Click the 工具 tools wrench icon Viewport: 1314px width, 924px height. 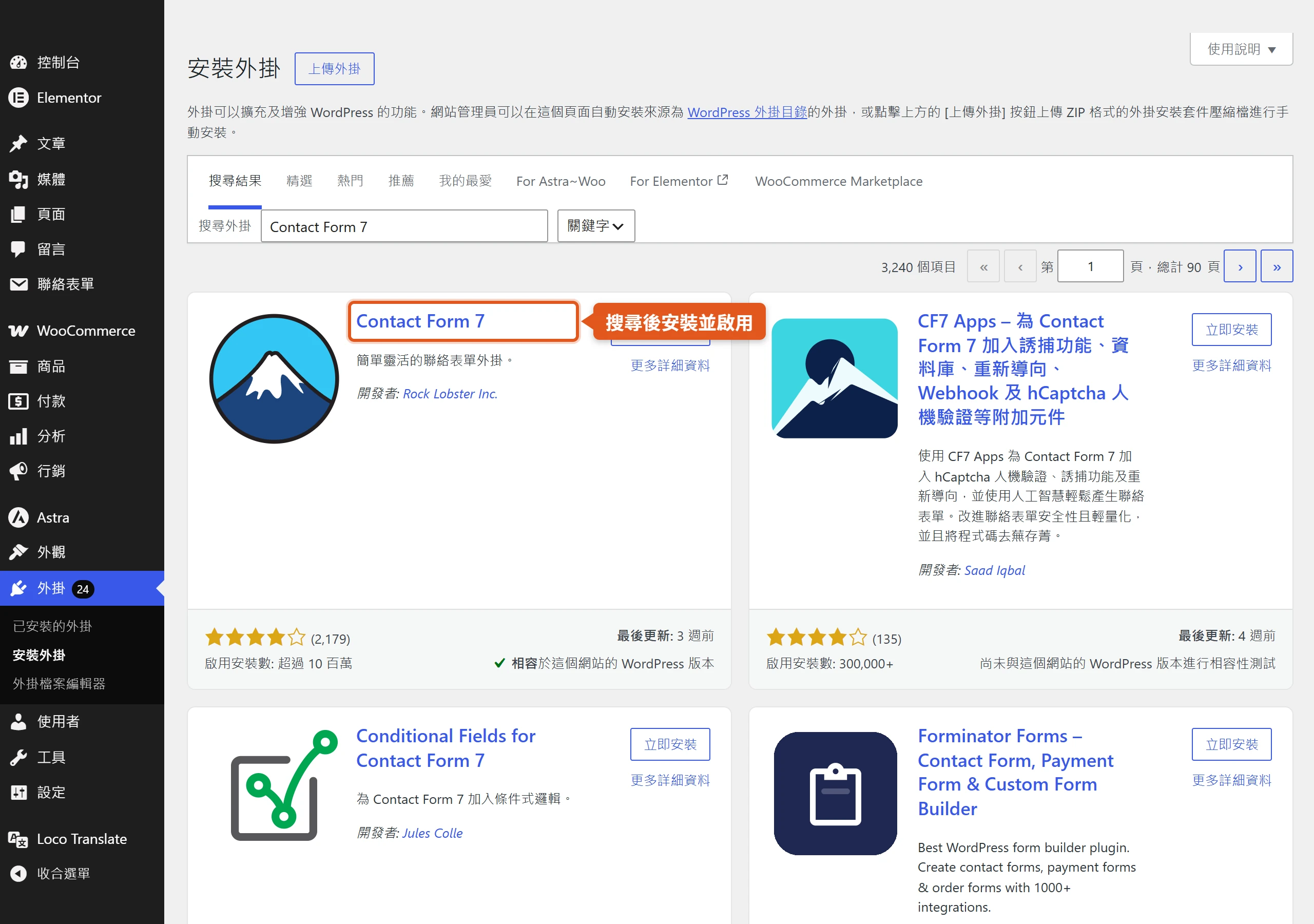click(x=18, y=757)
